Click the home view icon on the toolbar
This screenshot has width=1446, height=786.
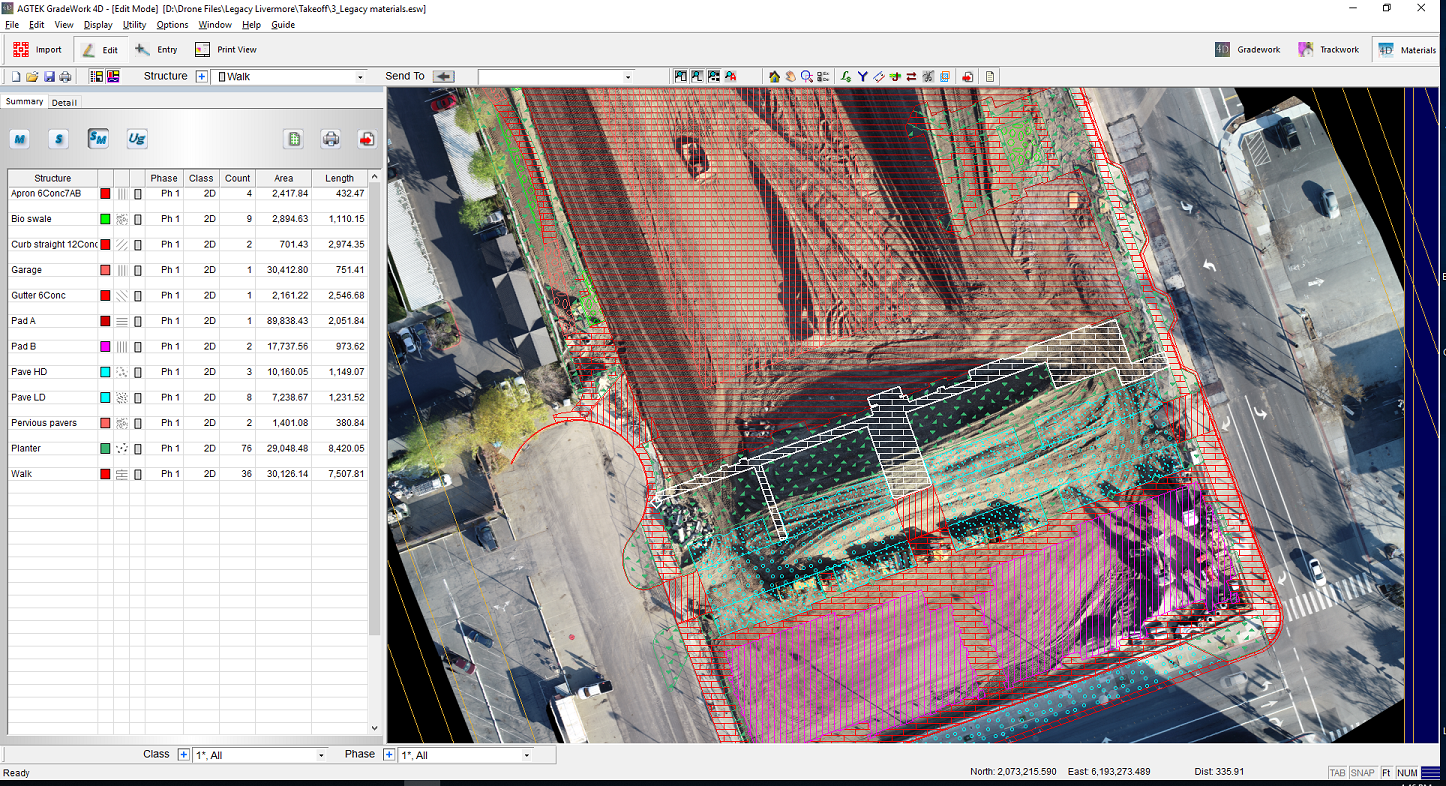tap(775, 76)
